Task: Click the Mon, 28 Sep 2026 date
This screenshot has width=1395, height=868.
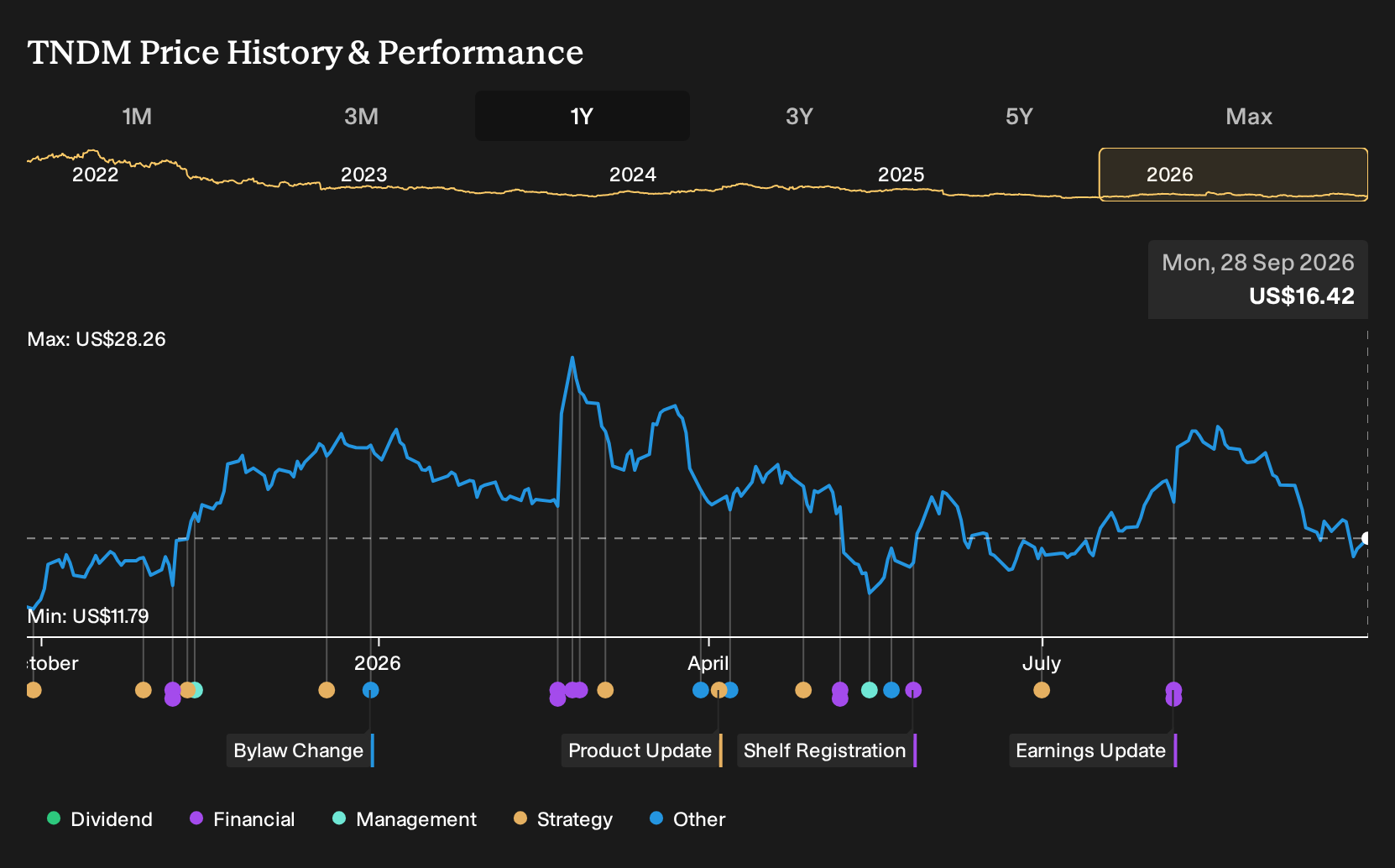Action: [1258, 263]
